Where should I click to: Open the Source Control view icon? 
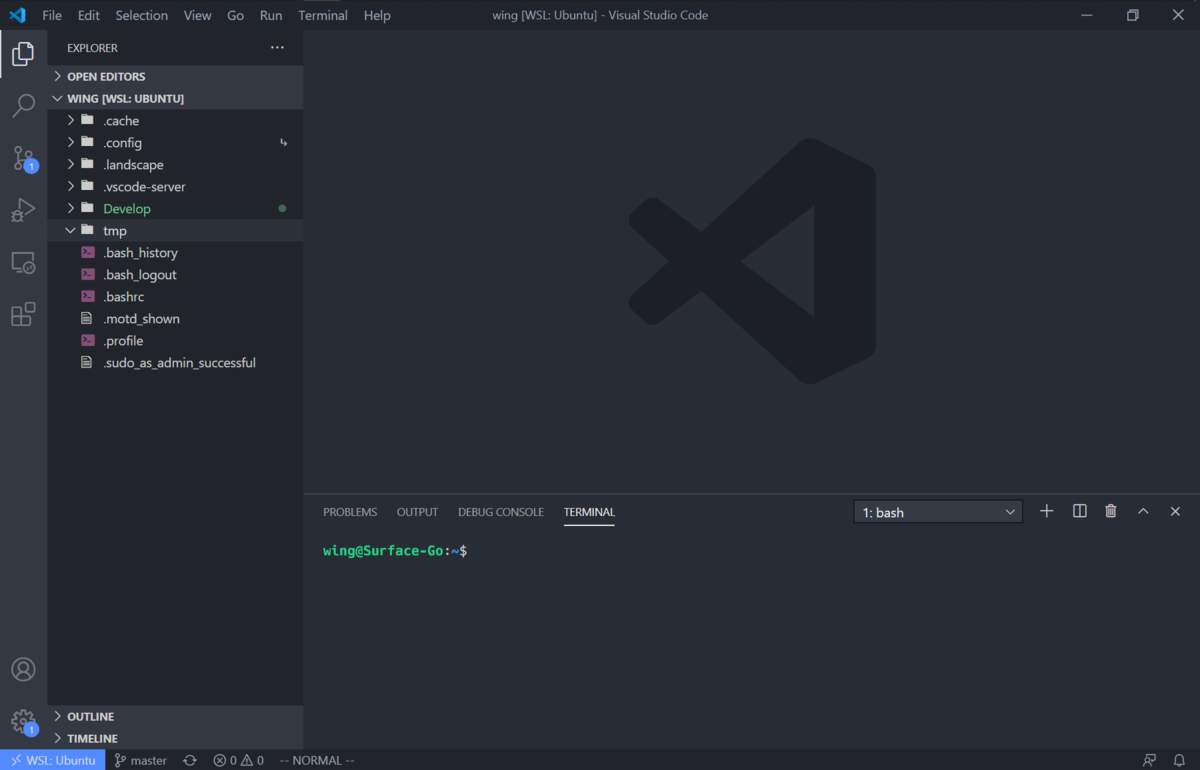point(23,158)
